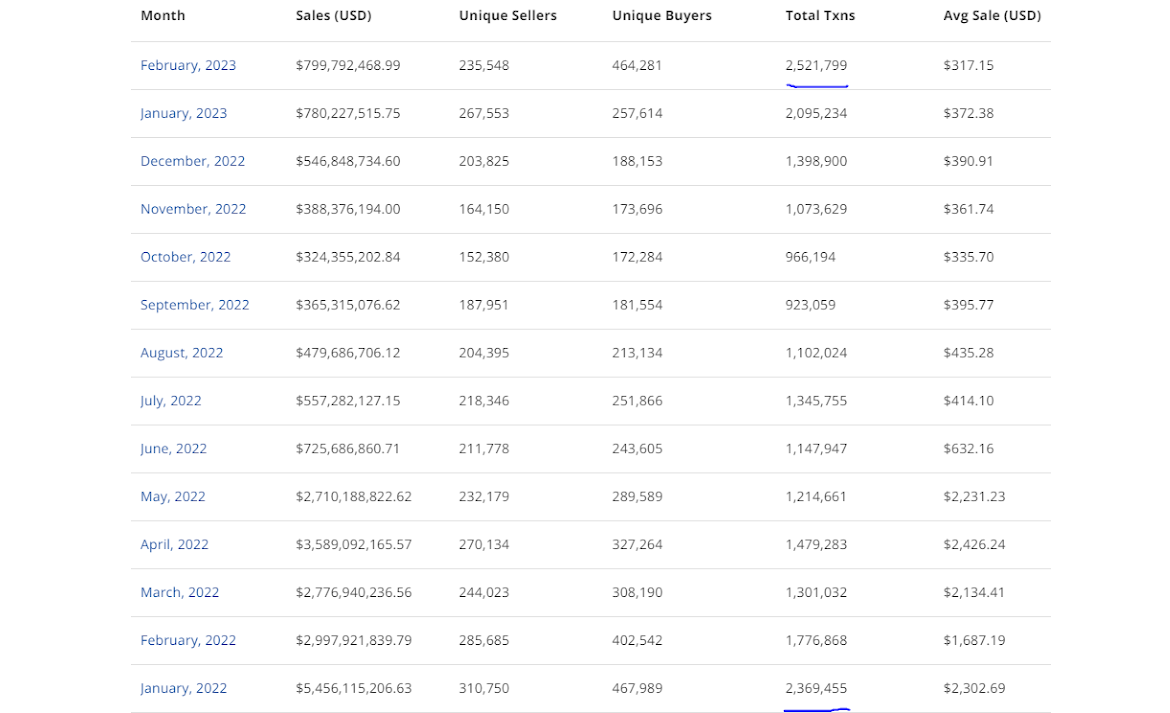
Task: Open the July, 2022 link
Action: point(170,401)
